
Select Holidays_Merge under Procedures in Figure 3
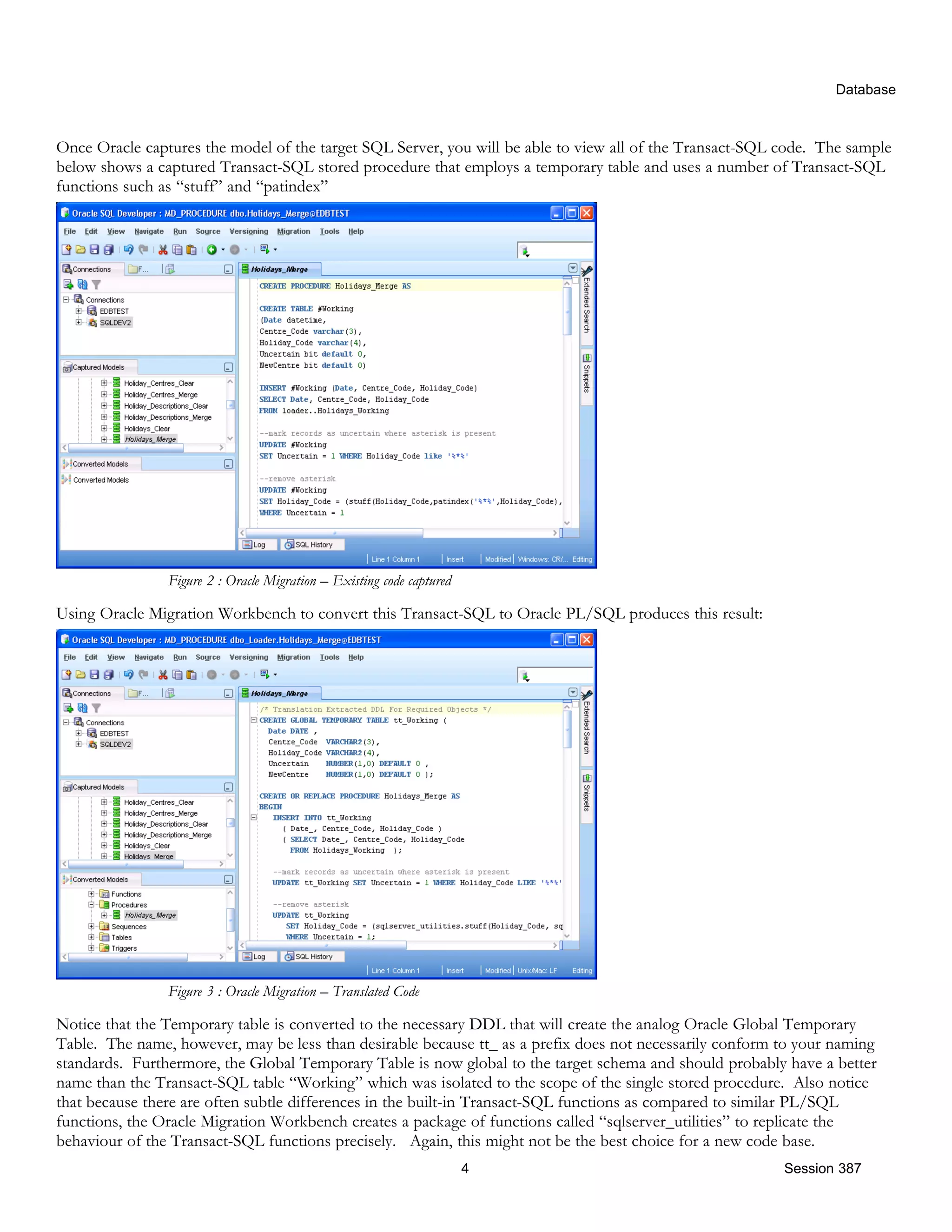pos(150,915)
